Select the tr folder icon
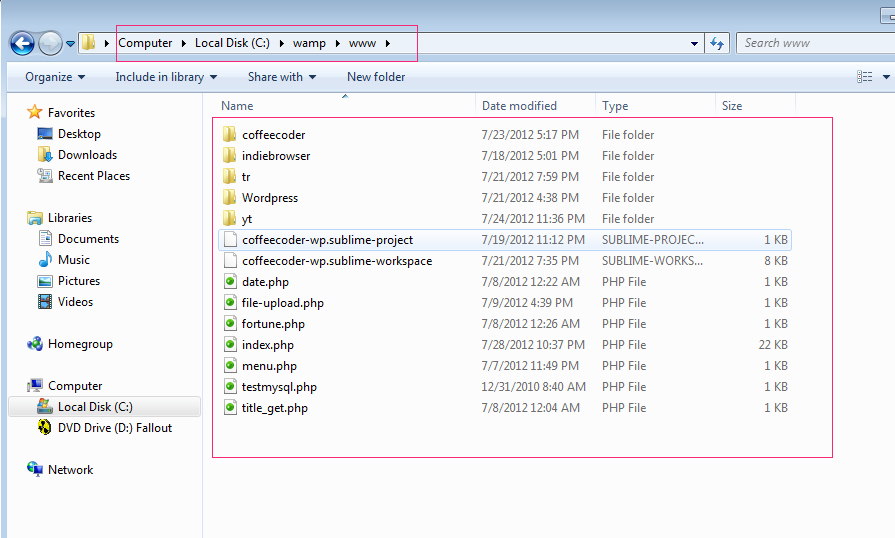This screenshot has width=895, height=538. point(229,176)
